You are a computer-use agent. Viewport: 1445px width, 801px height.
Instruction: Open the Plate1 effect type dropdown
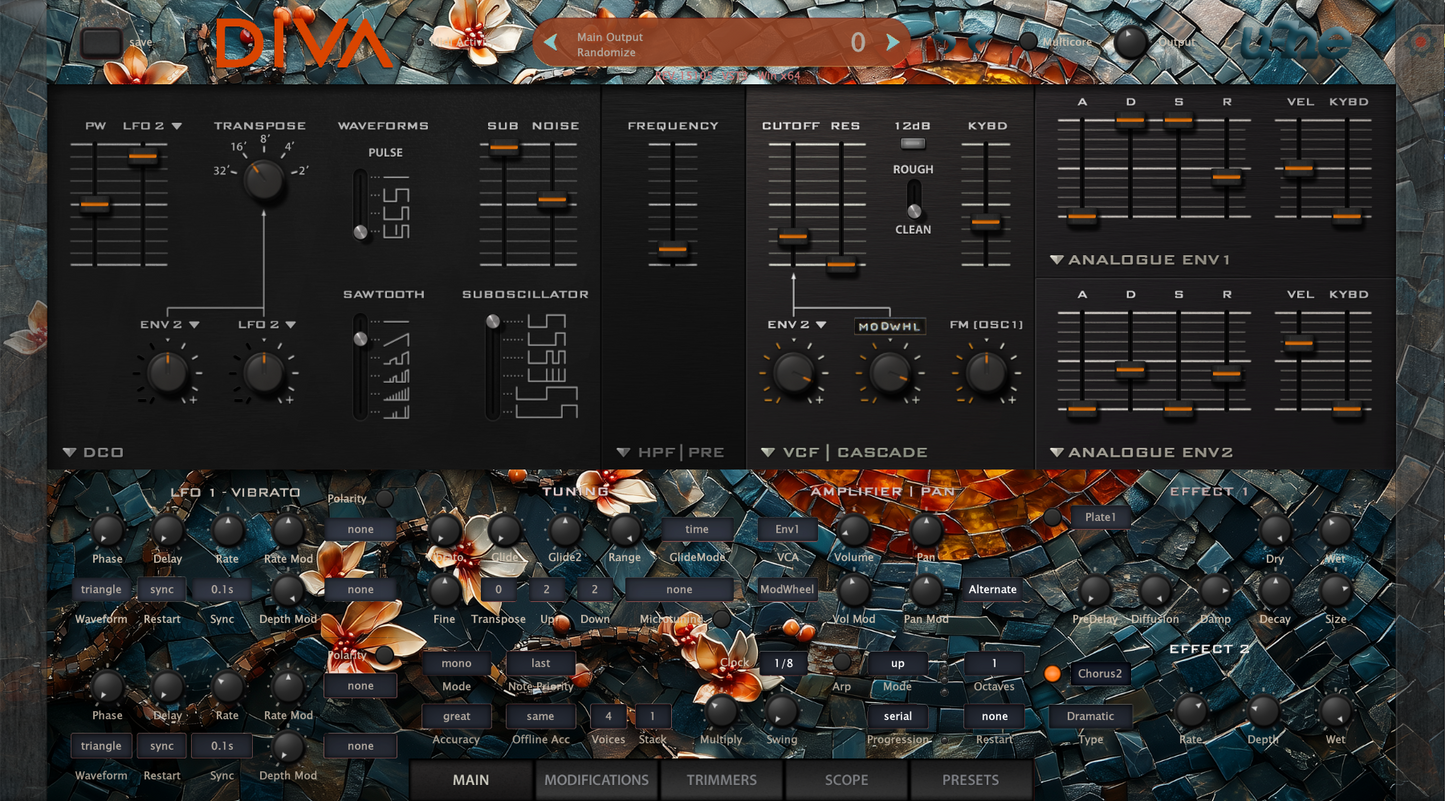[1101, 517]
